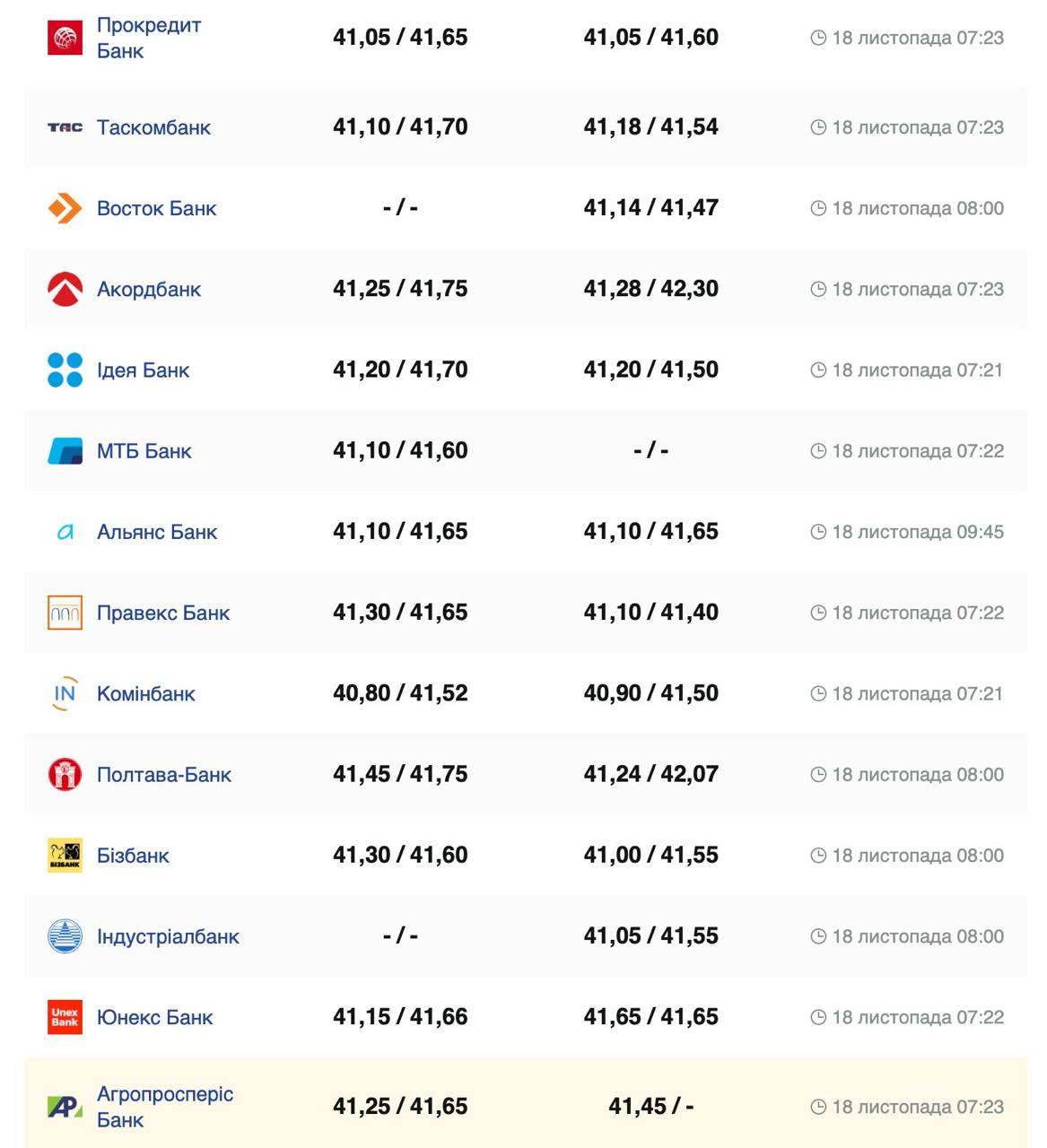Click the orange Восток Банк logo

point(65,208)
